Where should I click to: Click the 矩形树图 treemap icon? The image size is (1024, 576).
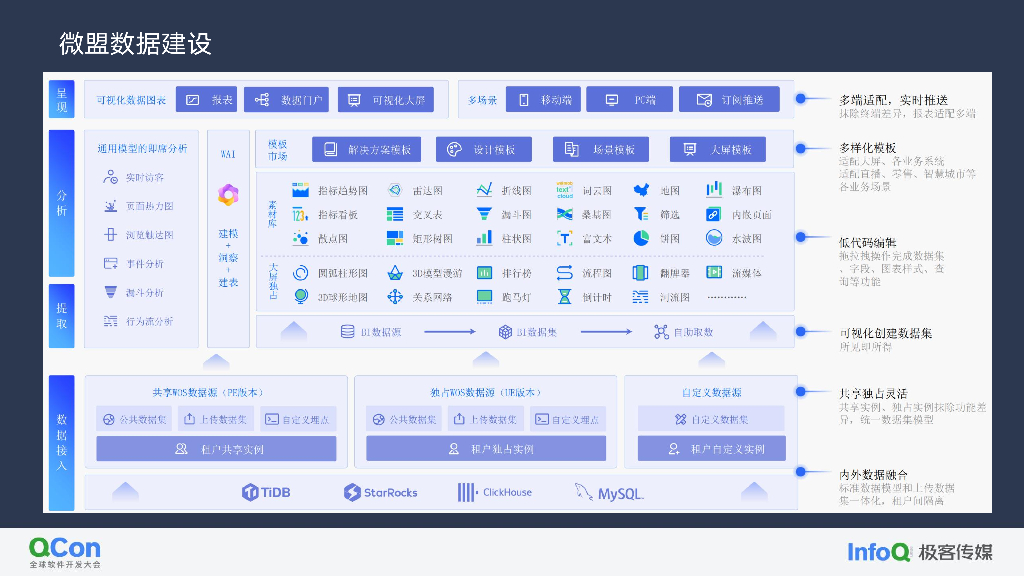tap(394, 238)
